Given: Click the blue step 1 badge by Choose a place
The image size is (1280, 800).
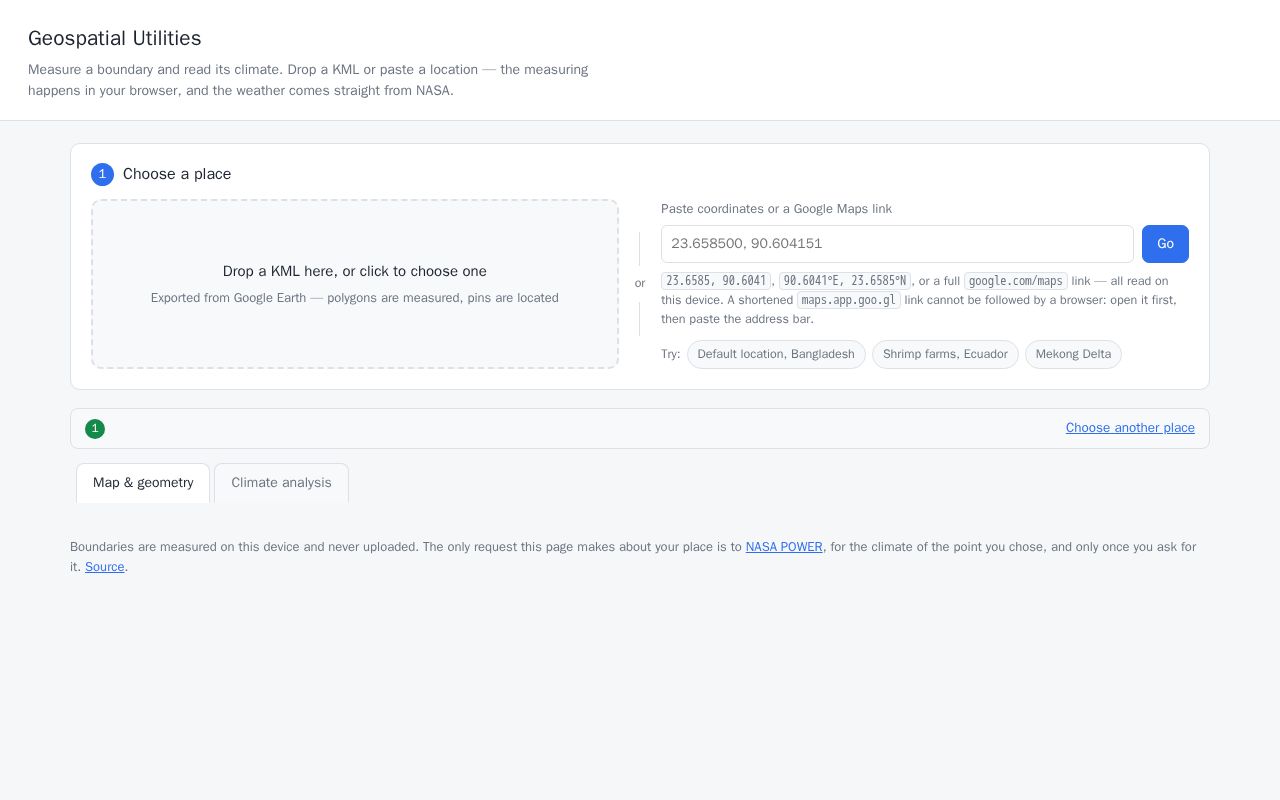Looking at the screenshot, I should (102, 174).
